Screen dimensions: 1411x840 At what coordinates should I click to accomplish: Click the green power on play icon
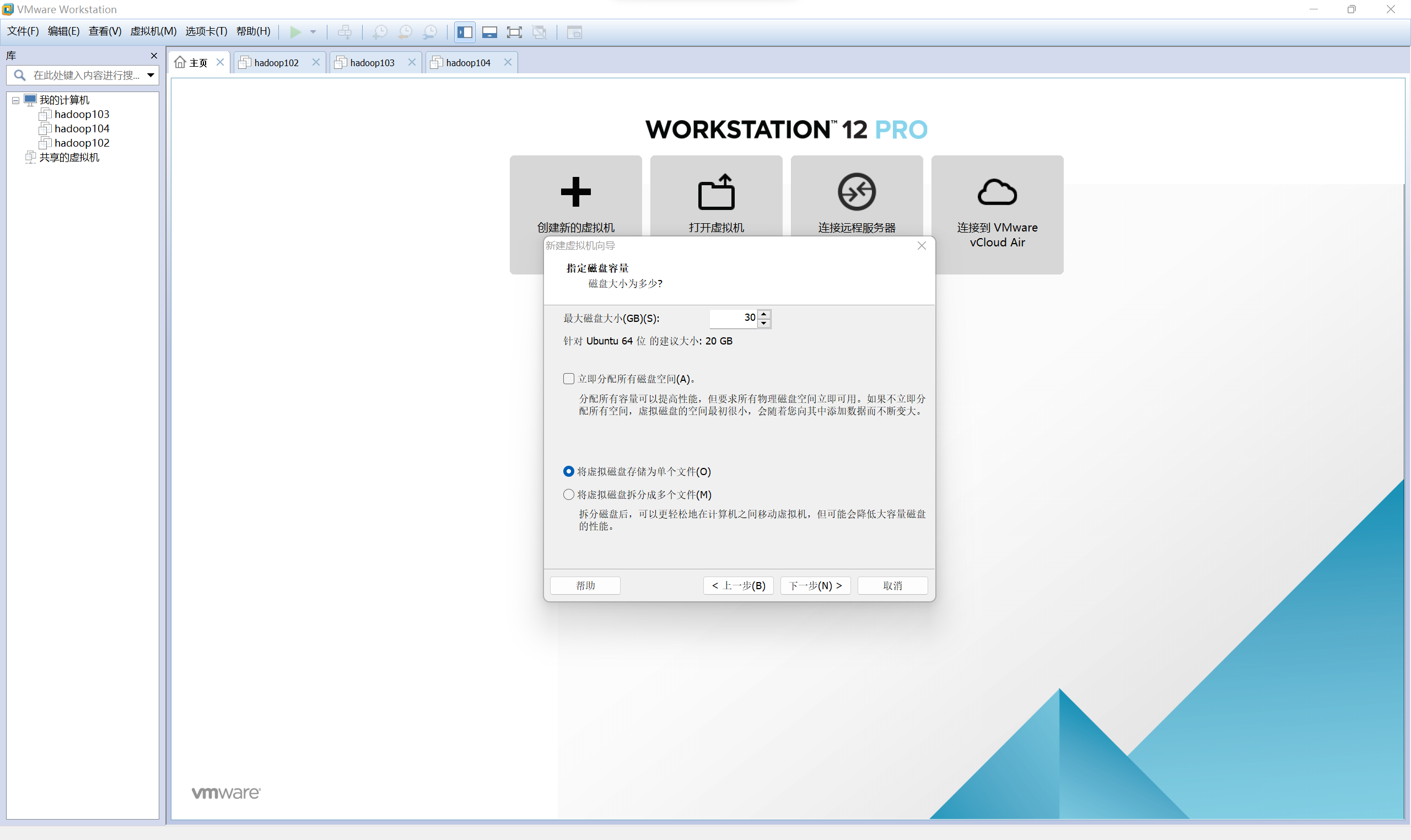295,33
